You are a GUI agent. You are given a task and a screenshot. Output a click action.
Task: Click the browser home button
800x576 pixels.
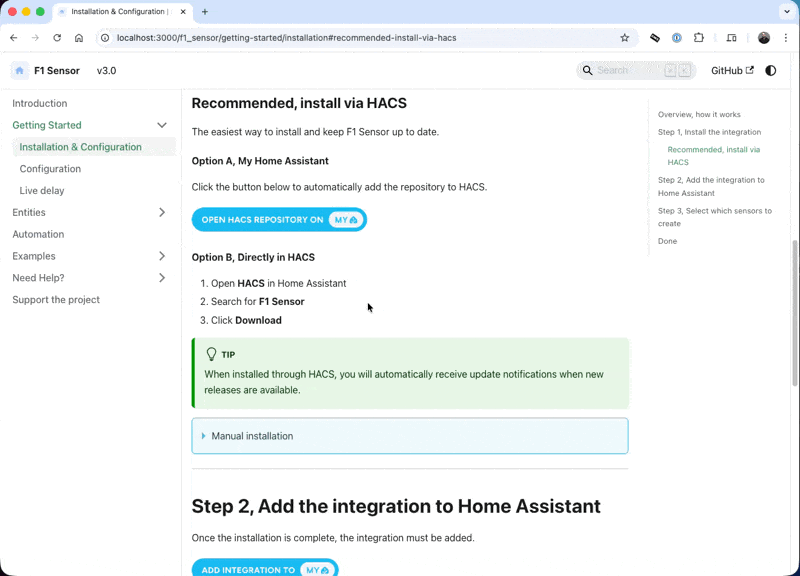(79, 38)
